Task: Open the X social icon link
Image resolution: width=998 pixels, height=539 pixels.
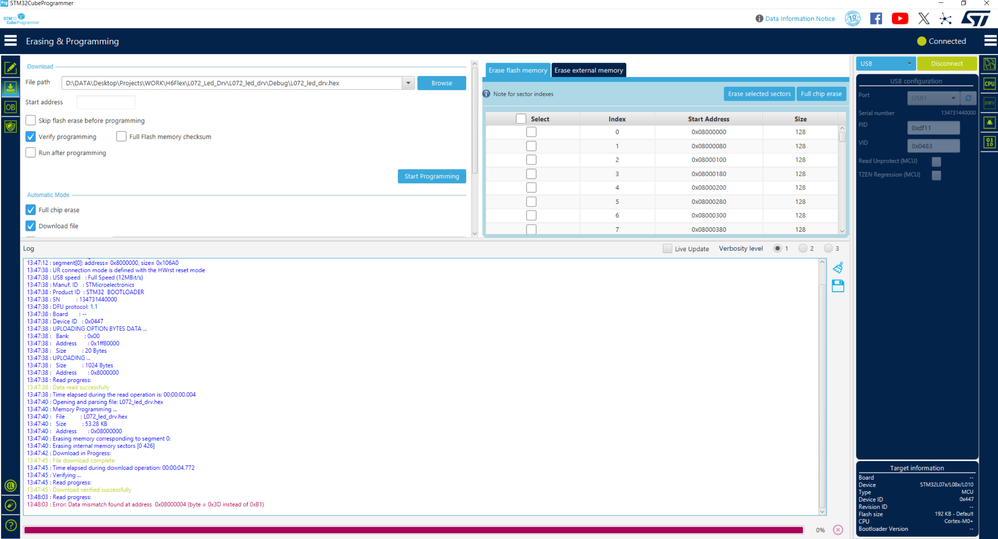Action: 924,18
